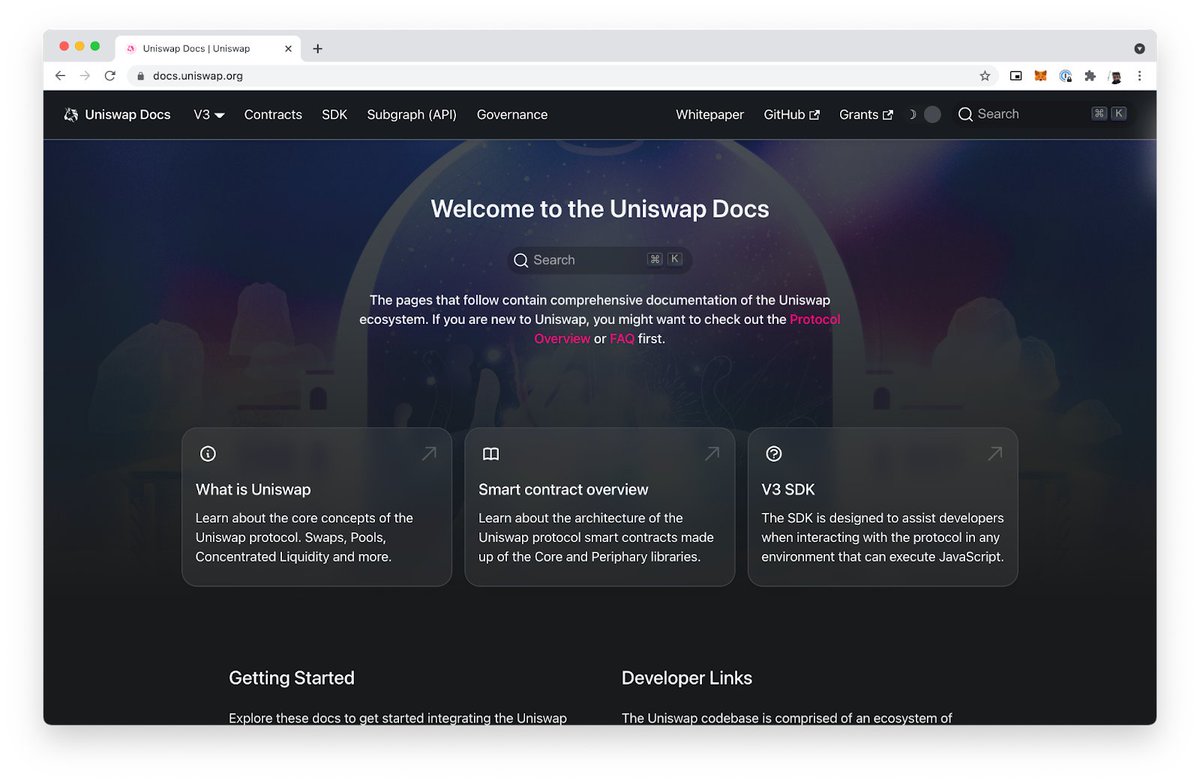Click the browser forward arrow

pyautogui.click(x=85, y=76)
